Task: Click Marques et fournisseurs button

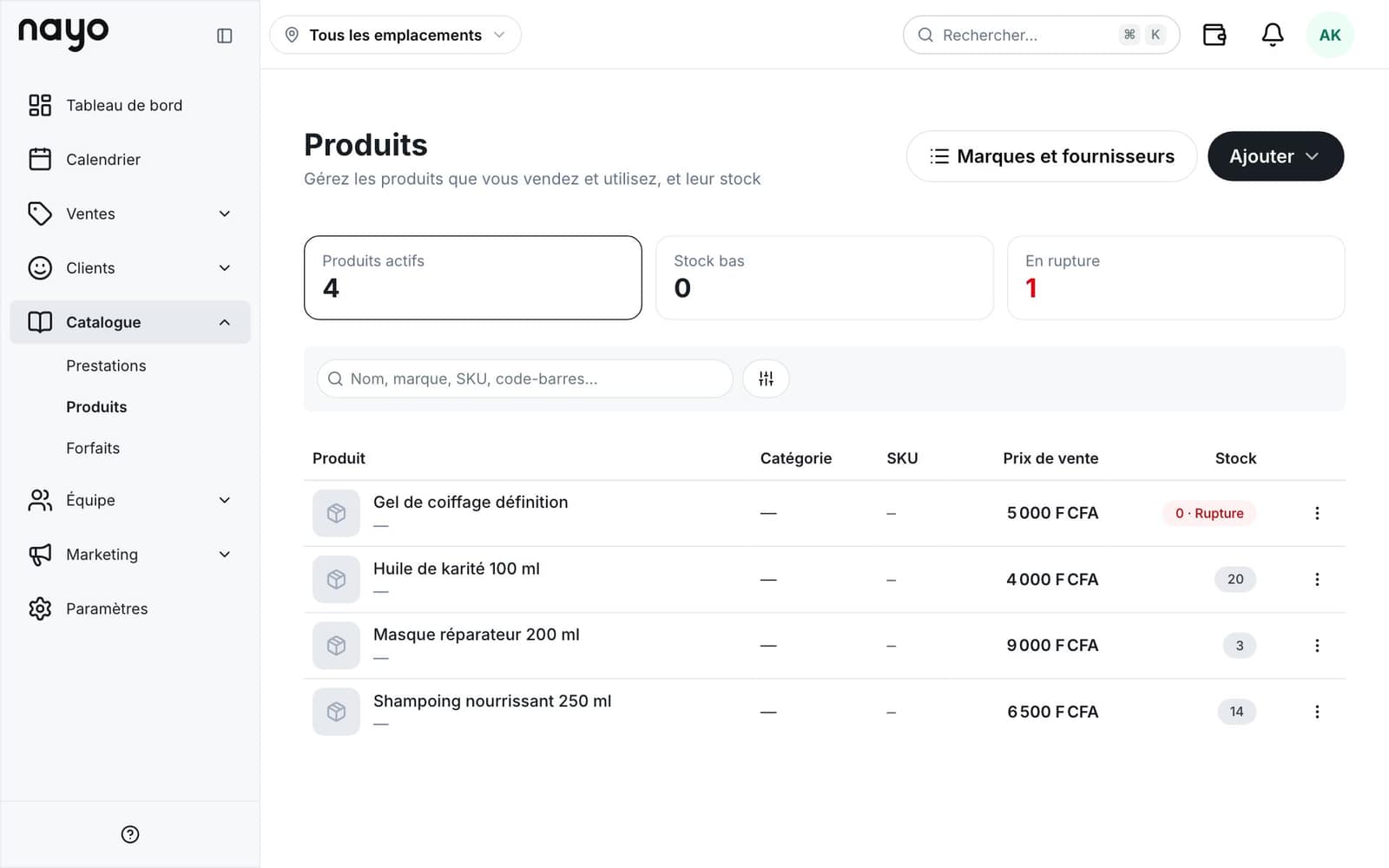Action: (1051, 156)
